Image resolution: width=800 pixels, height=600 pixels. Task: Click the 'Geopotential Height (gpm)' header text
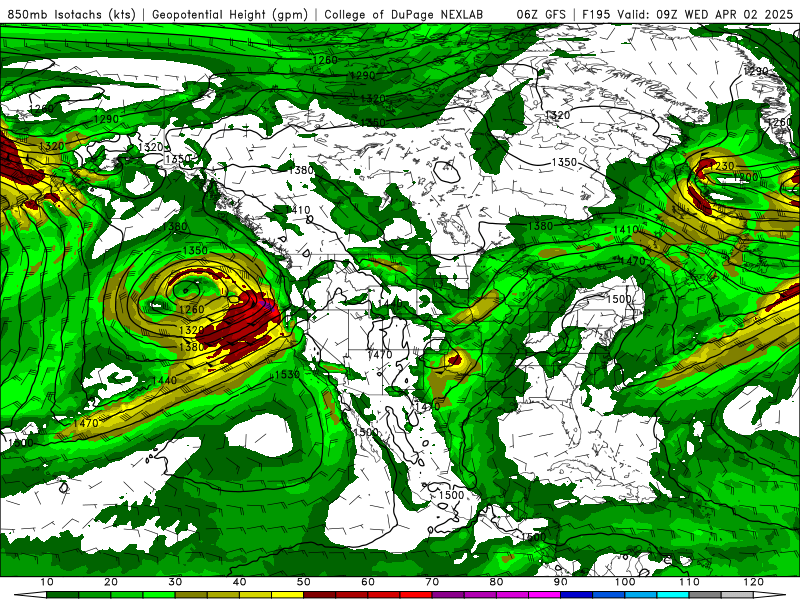tap(230, 14)
